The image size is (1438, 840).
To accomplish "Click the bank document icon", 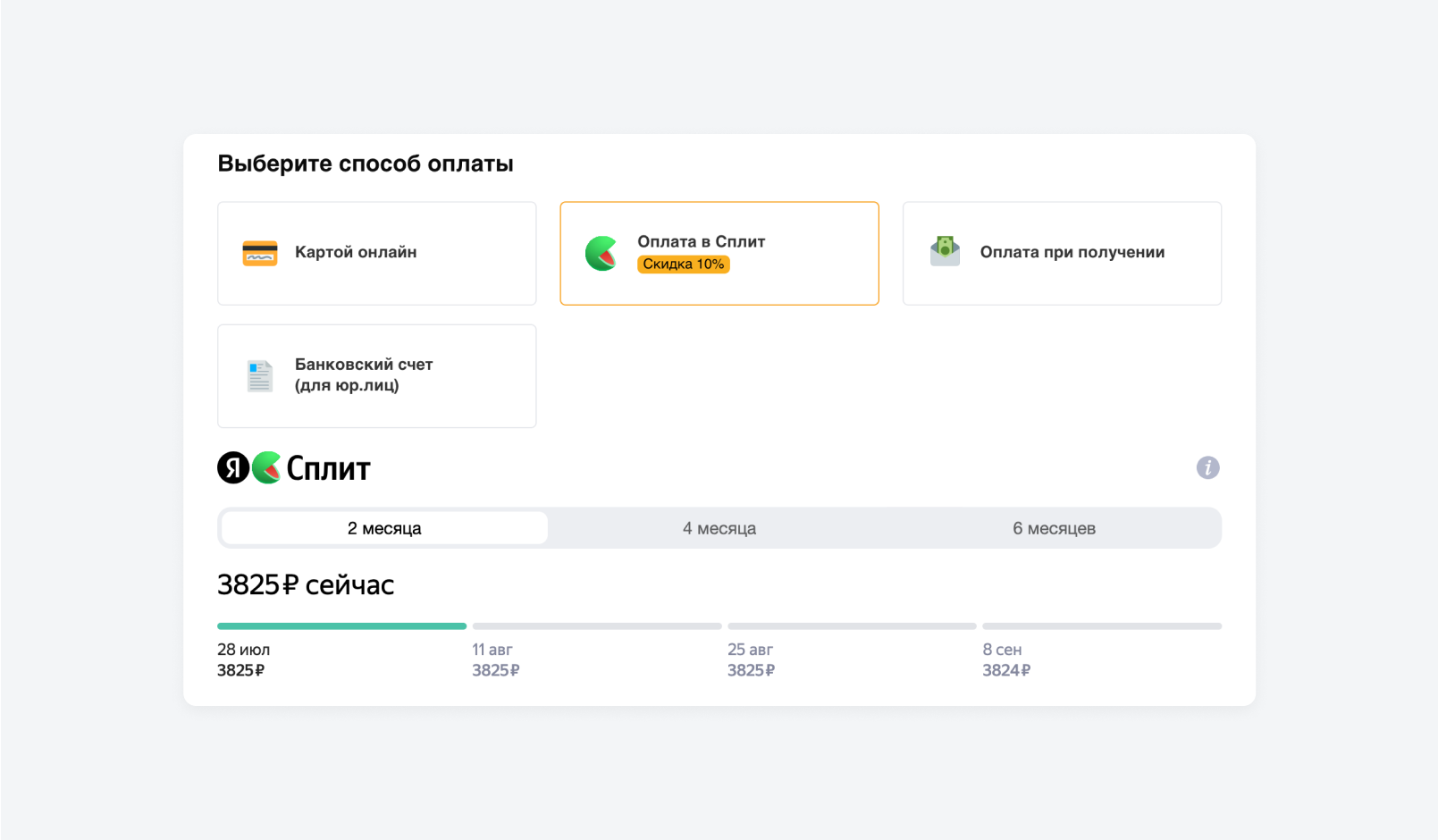I will pos(260,376).
